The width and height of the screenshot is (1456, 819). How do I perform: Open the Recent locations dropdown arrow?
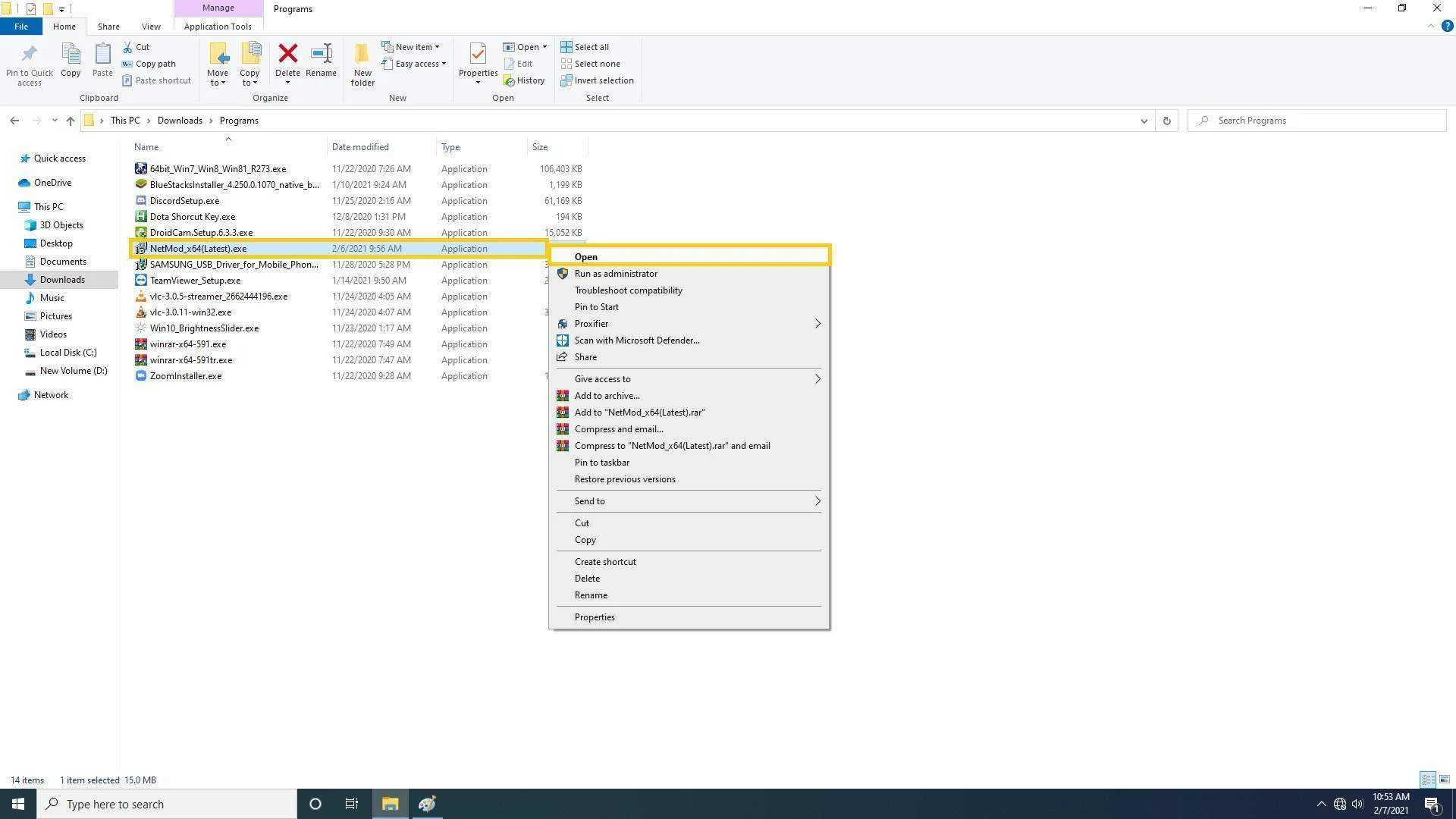[x=55, y=121]
